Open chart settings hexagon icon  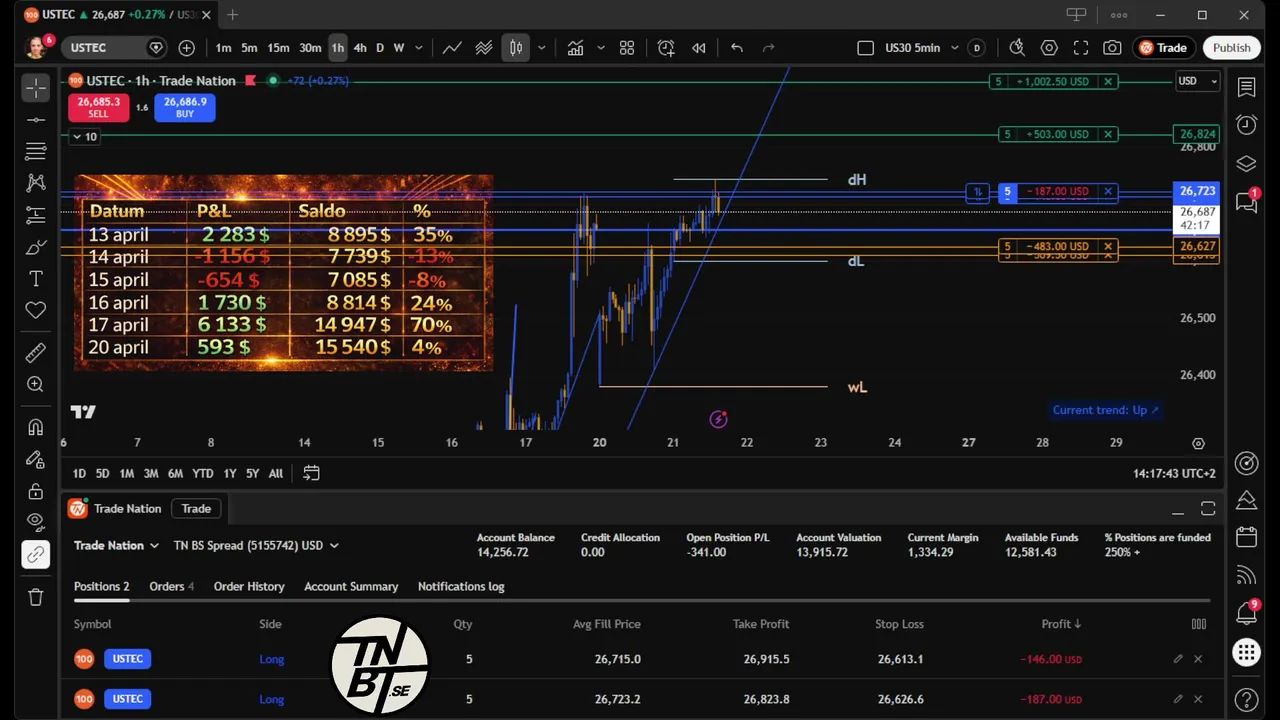point(1049,48)
